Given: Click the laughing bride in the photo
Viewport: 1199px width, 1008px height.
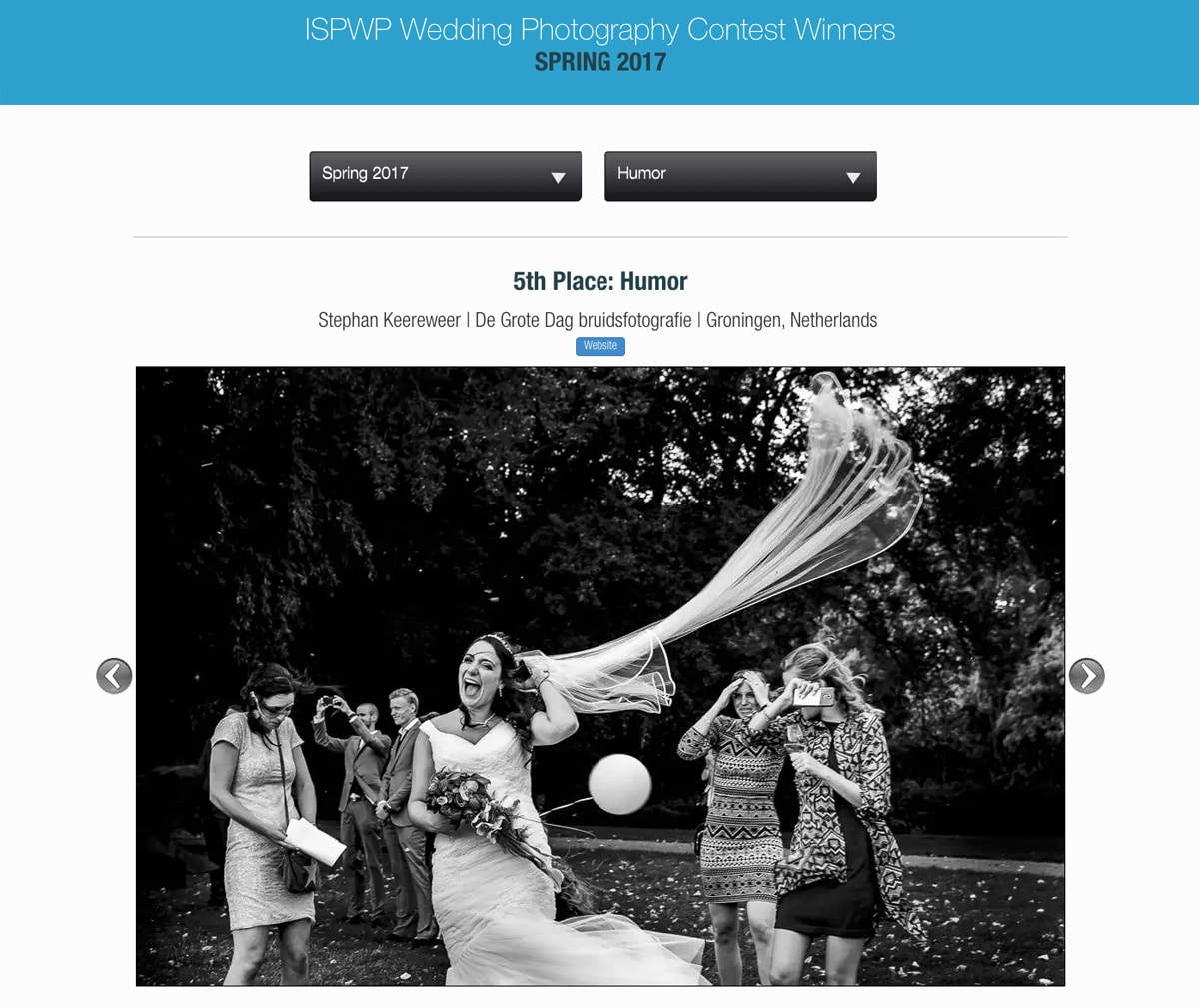Looking at the screenshot, I should point(490,799).
